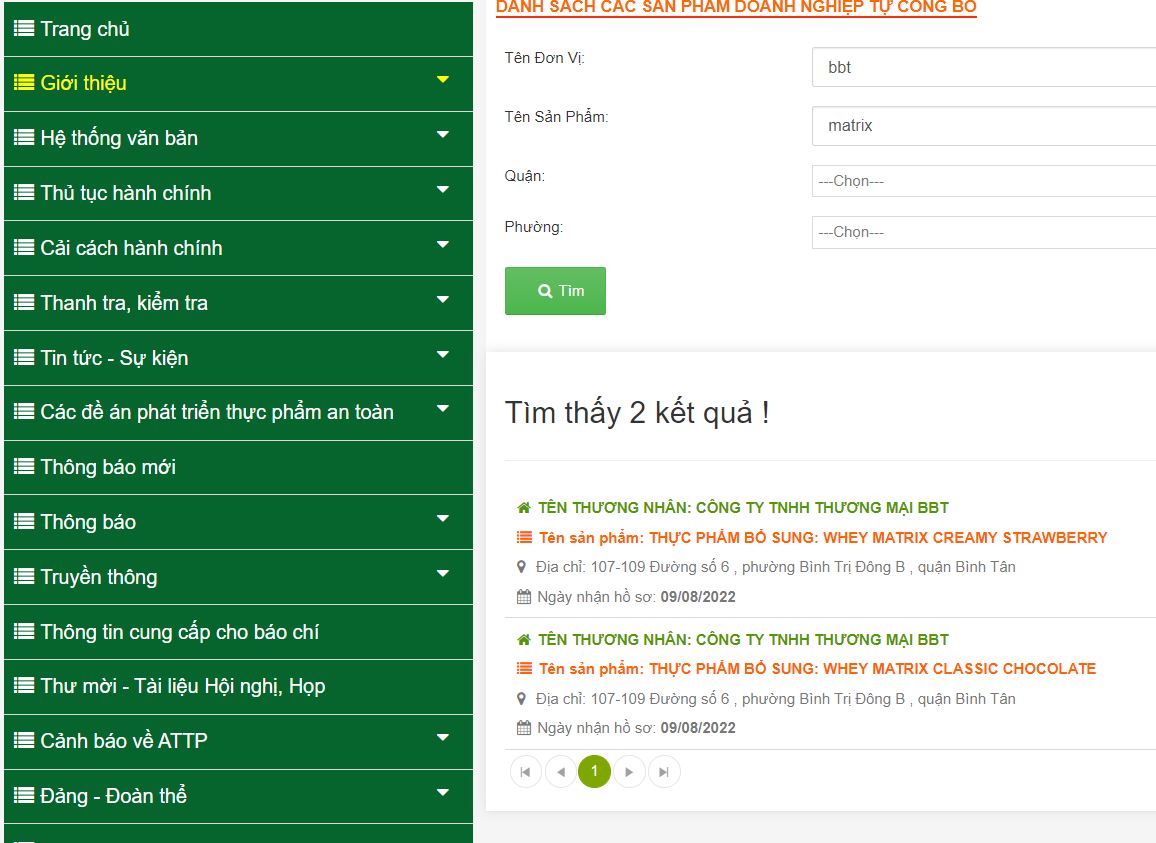Open the Quận dropdown
The width and height of the screenshot is (1156, 843).
pyautogui.click(x=983, y=181)
